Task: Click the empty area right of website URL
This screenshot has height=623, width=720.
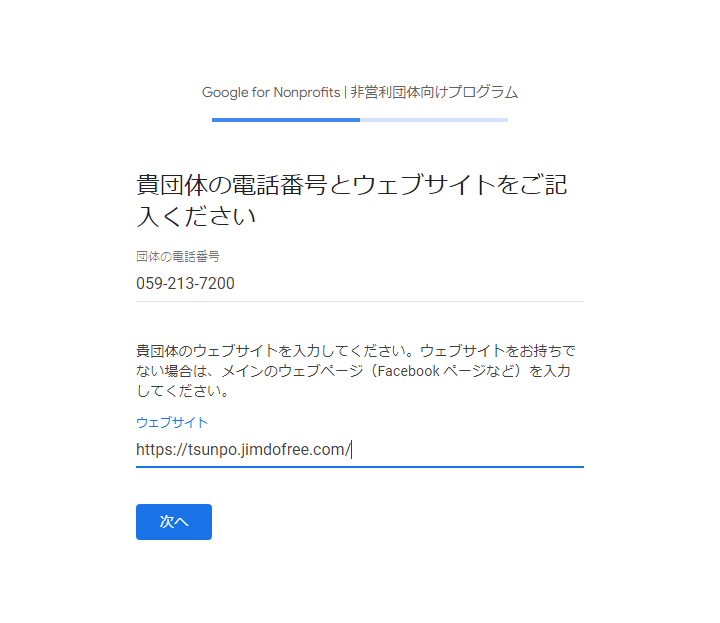Action: (468, 449)
